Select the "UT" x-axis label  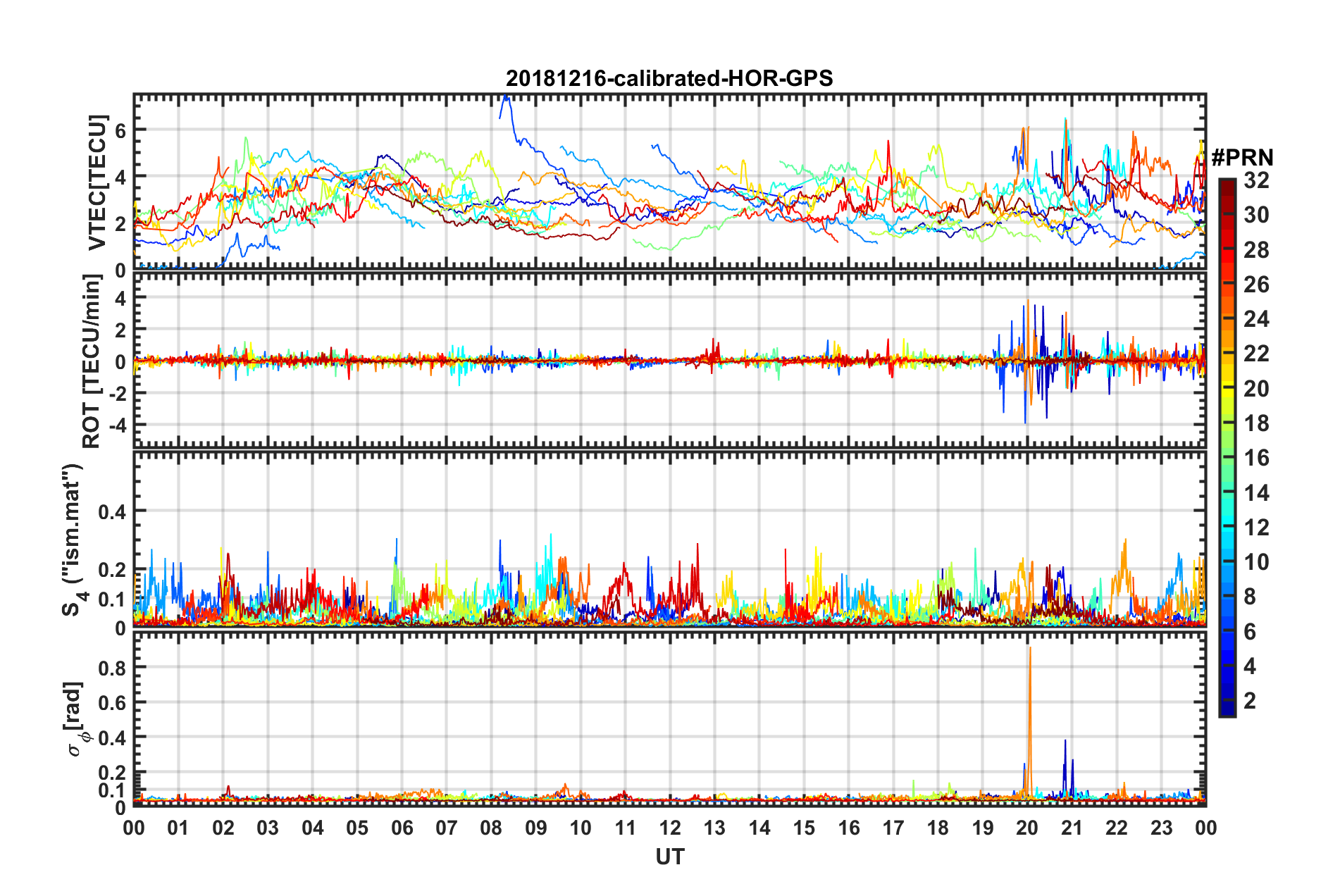(x=669, y=857)
